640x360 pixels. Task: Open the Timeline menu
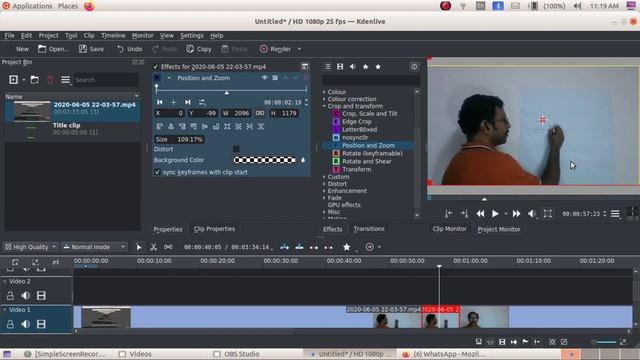[113, 36]
